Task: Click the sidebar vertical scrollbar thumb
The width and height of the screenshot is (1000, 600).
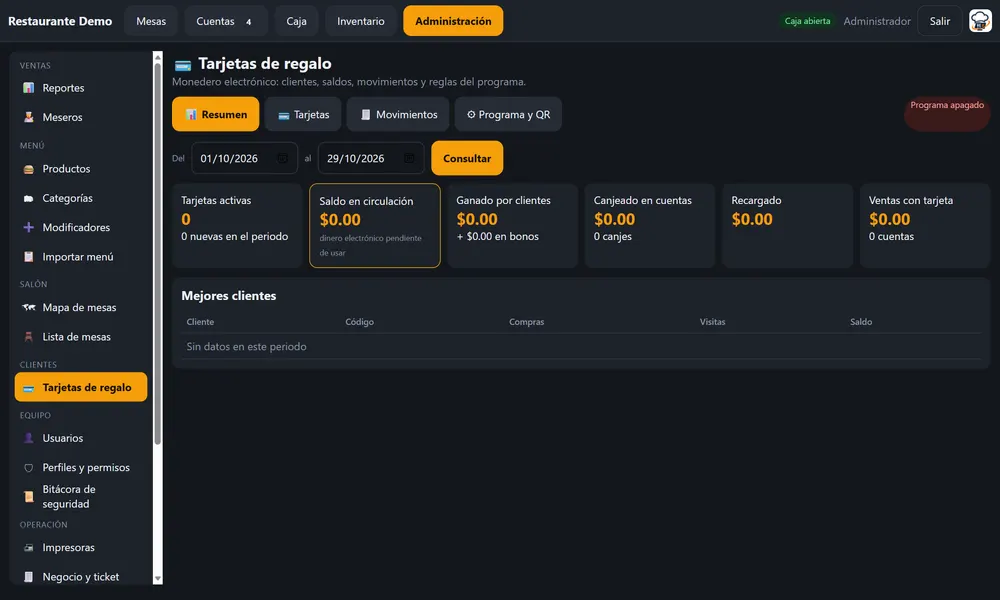Action: click(x=158, y=254)
